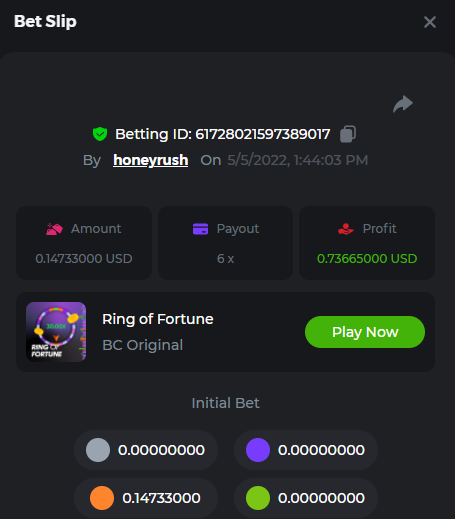Select the purple color bet circle
455x519 pixels.
click(x=258, y=450)
